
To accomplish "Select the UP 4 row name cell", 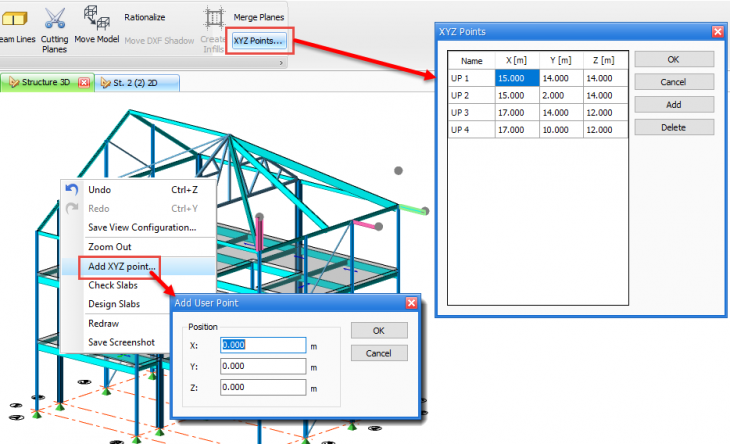I will (x=471, y=130).
